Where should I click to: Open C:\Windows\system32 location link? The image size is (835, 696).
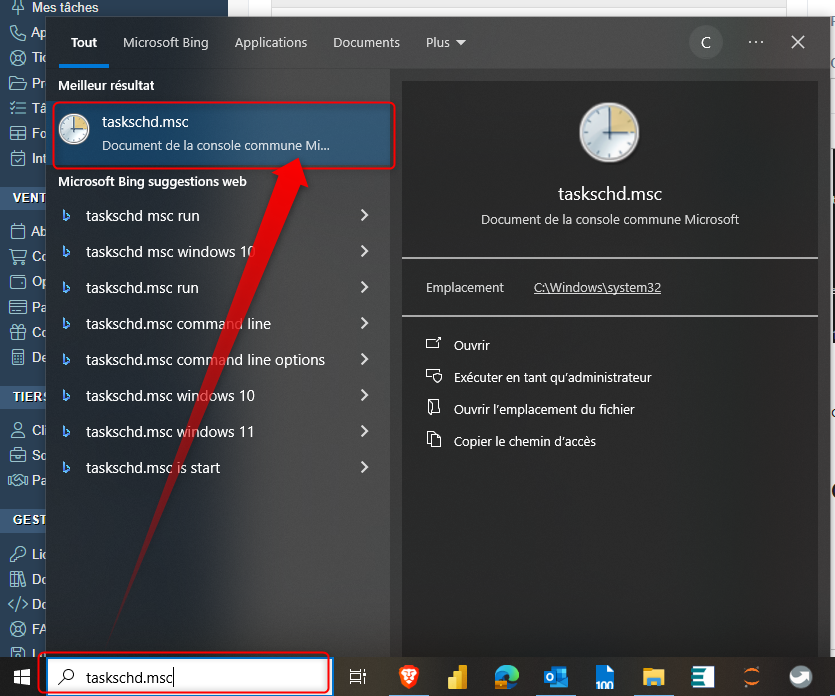click(x=597, y=288)
